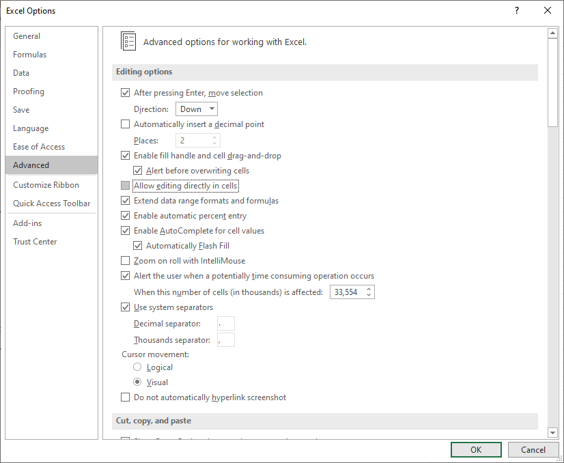Select the Logical cursor movement option
The image size is (564, 463).
[x=137, y=367]
